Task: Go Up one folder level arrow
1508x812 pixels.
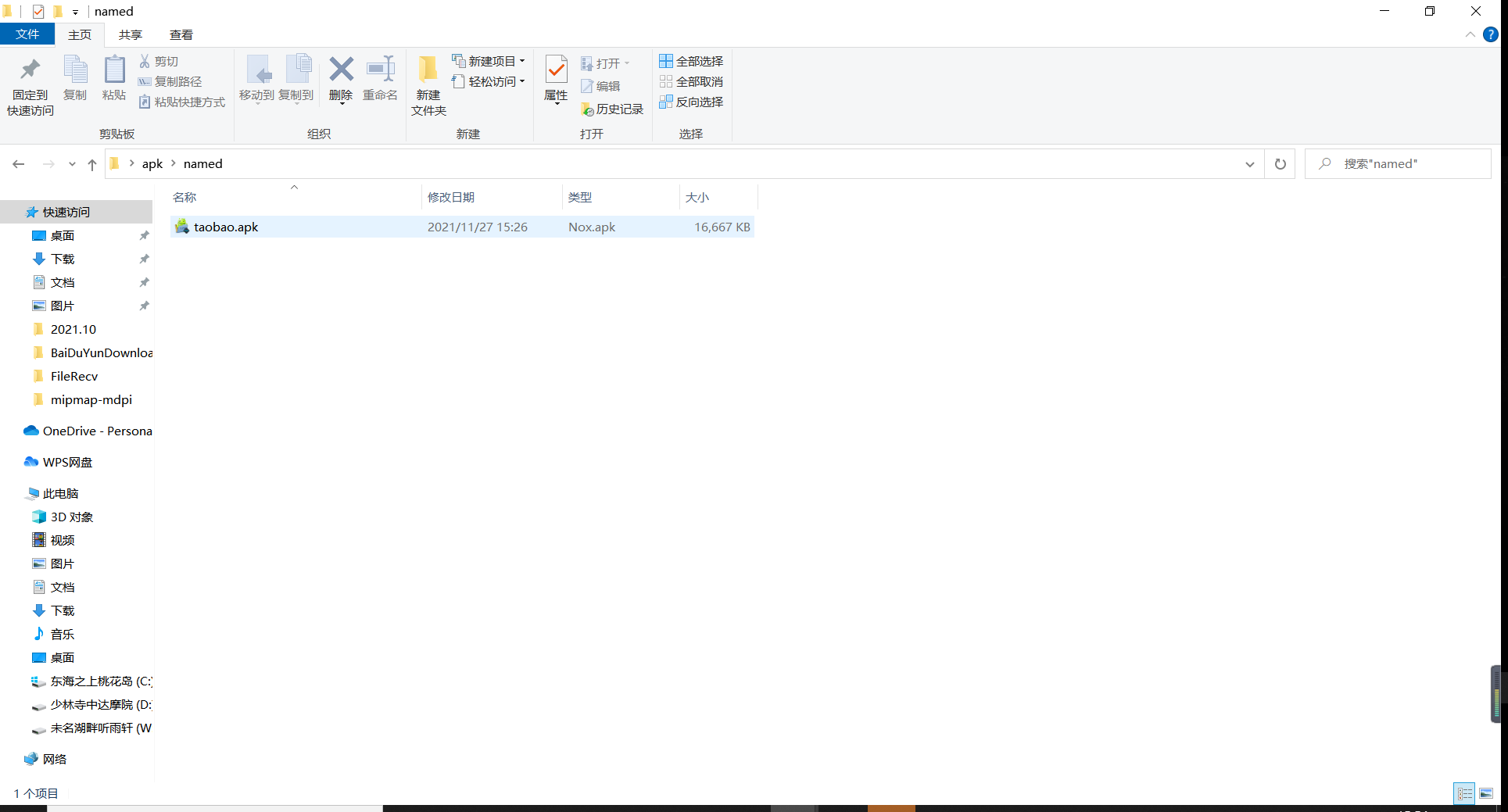Action: (x=92, y=164)
